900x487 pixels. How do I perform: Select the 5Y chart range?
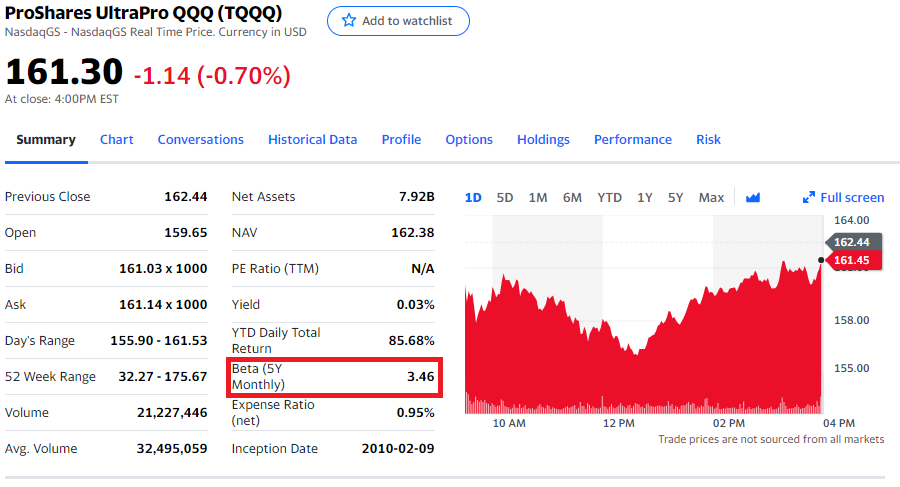[x=676, y=198]
